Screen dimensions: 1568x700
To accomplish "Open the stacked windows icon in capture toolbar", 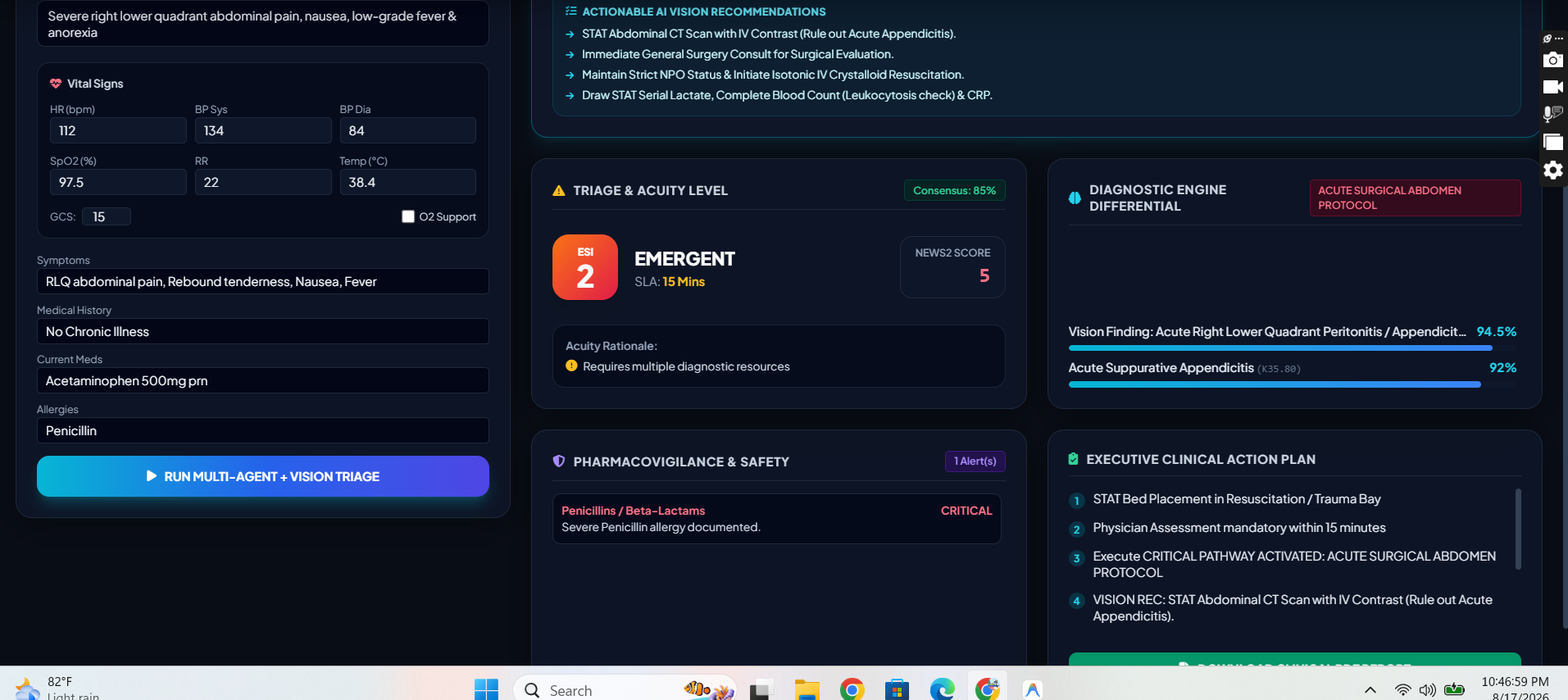I will [x=1552, y=142].
